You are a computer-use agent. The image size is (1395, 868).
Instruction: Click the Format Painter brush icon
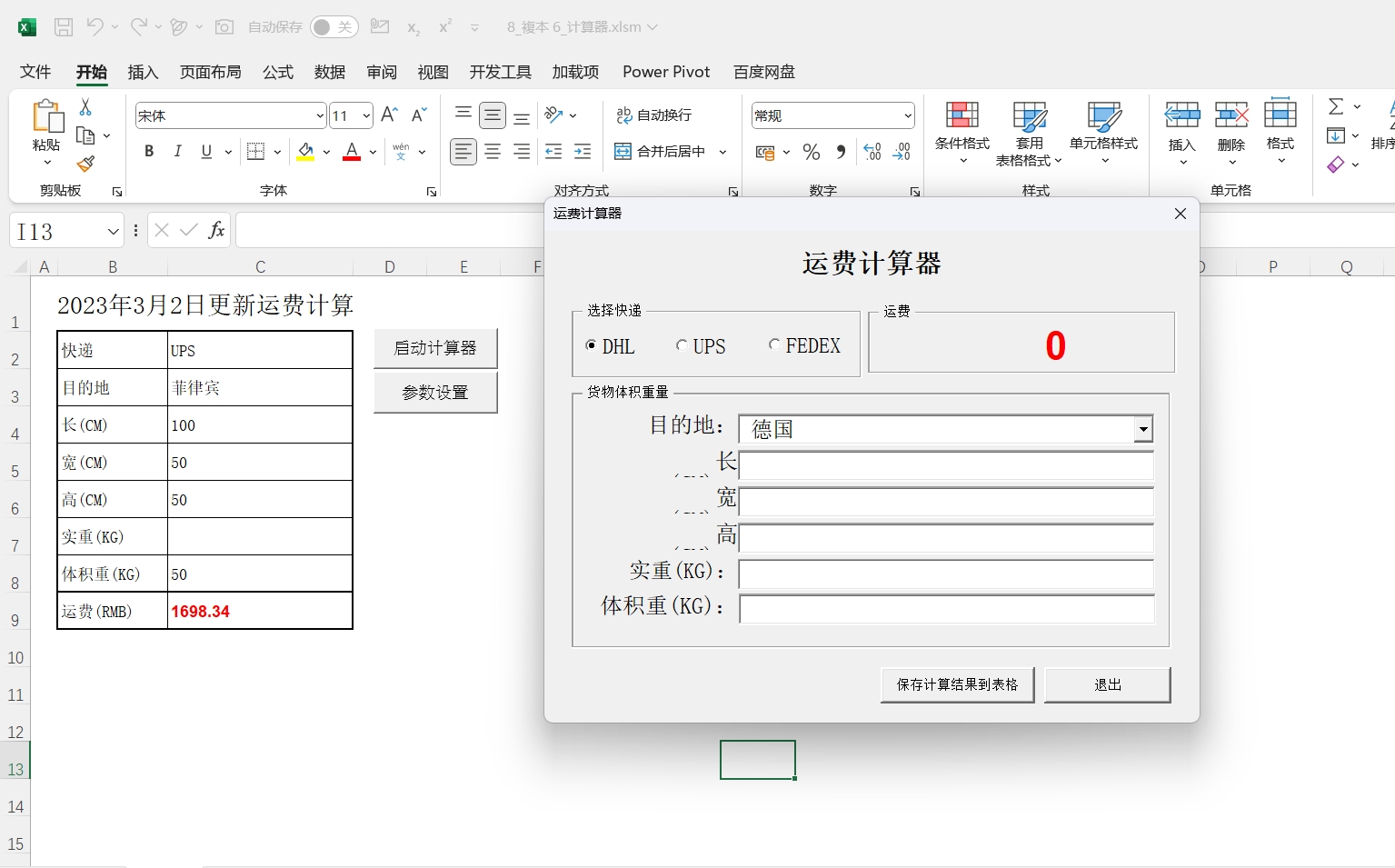[85, 164]
